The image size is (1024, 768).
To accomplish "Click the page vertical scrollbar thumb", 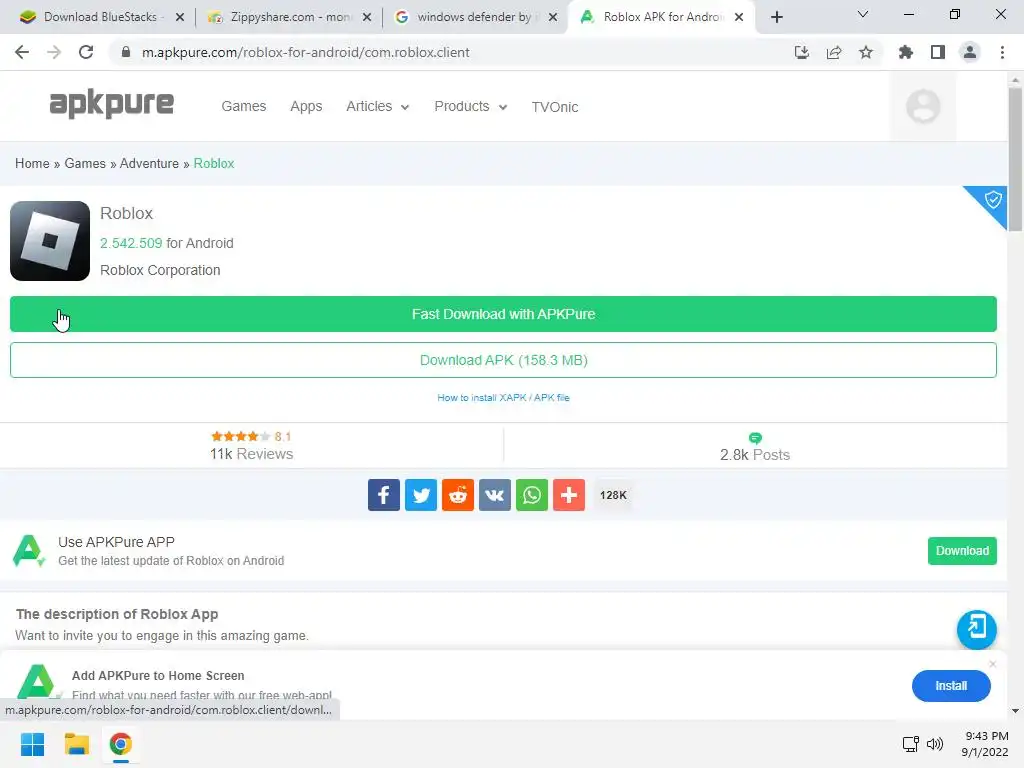I will click(x=1015, y=159).
